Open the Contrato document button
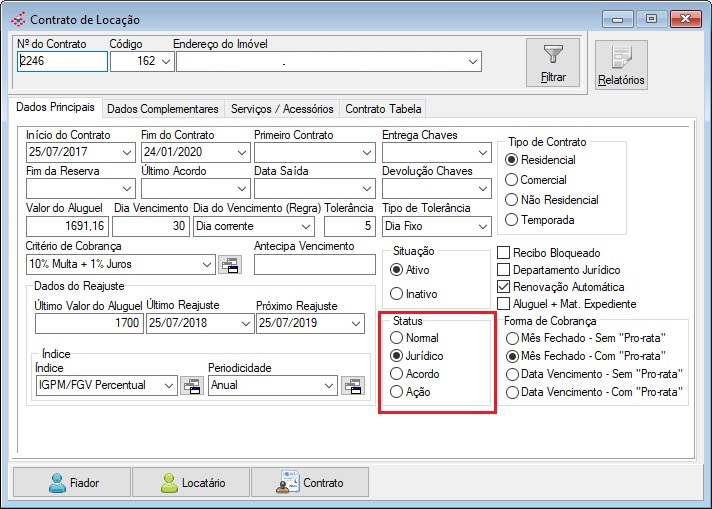Image resolution: width=712 pixels, height=509 pixels. [310, 483]
